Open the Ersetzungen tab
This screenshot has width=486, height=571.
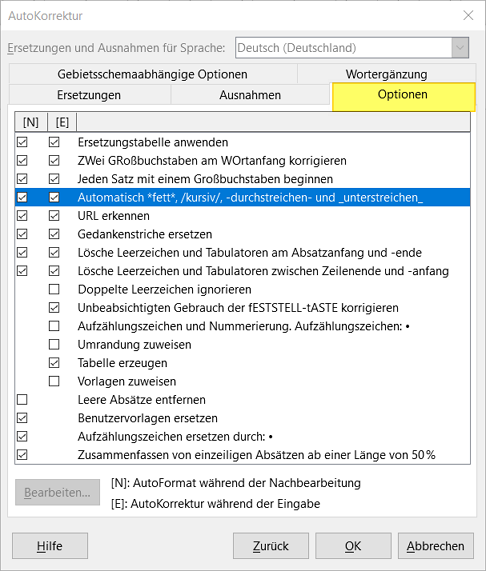pyautogui.click(x=90, y=95)
